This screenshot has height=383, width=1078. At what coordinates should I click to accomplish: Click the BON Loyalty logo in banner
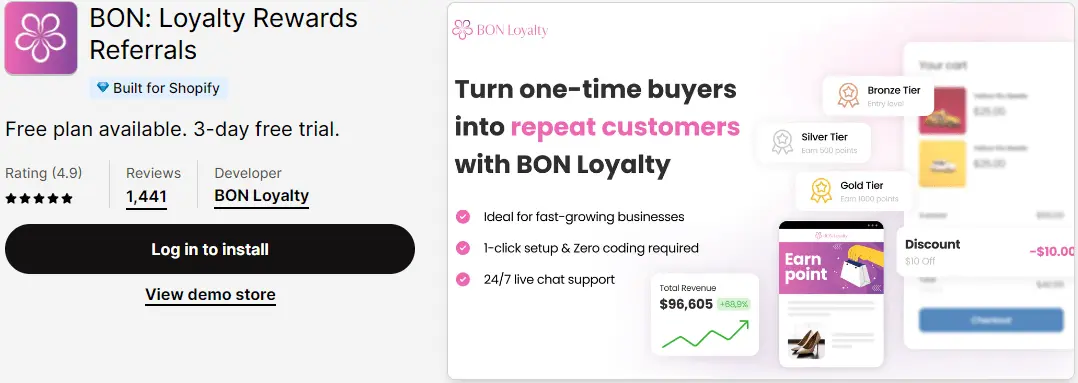[500, 30]
